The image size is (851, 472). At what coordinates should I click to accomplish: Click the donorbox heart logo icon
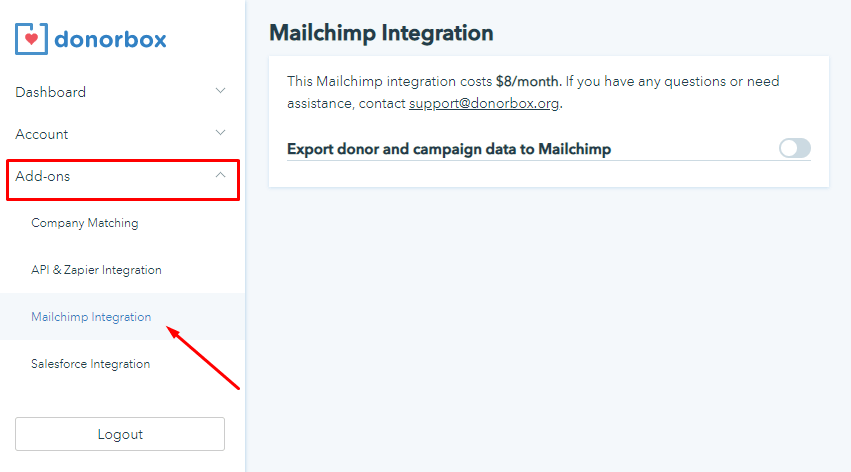tap(34, 39)
